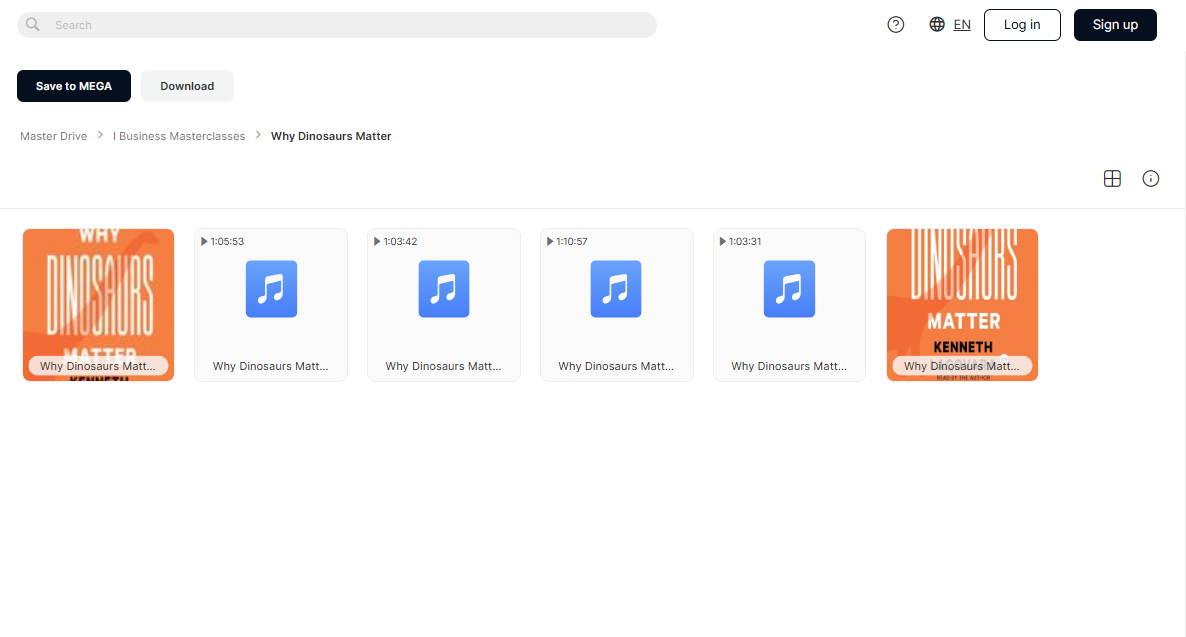The height and width of the screenshot is (637, 1186).
Task: Click the 1:10:57 duration label
Action: pyautogui.click(x=572, y=241)
